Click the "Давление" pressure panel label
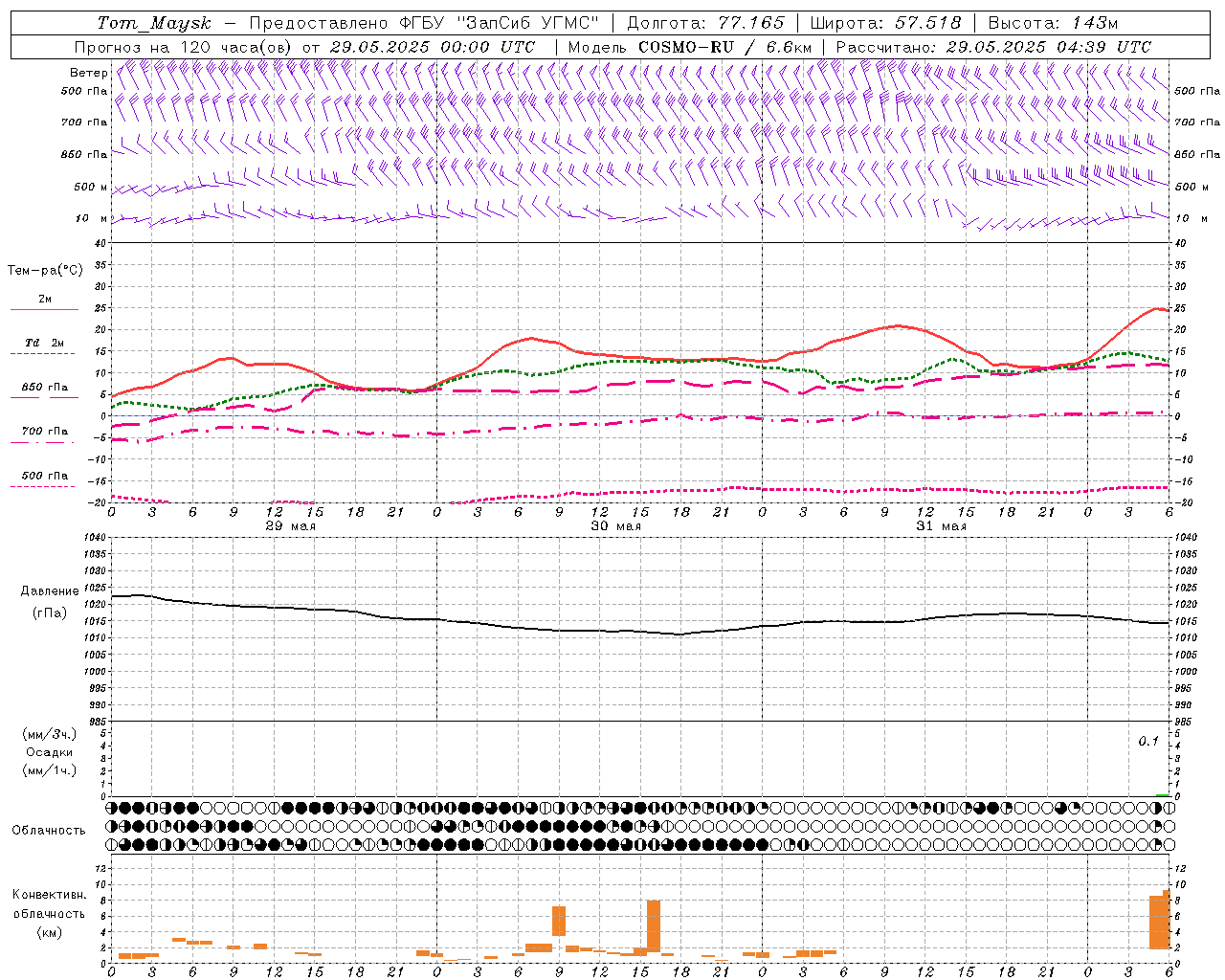Image resolution: width=1225 pixels, height=980 pixels. pos(50,591)
